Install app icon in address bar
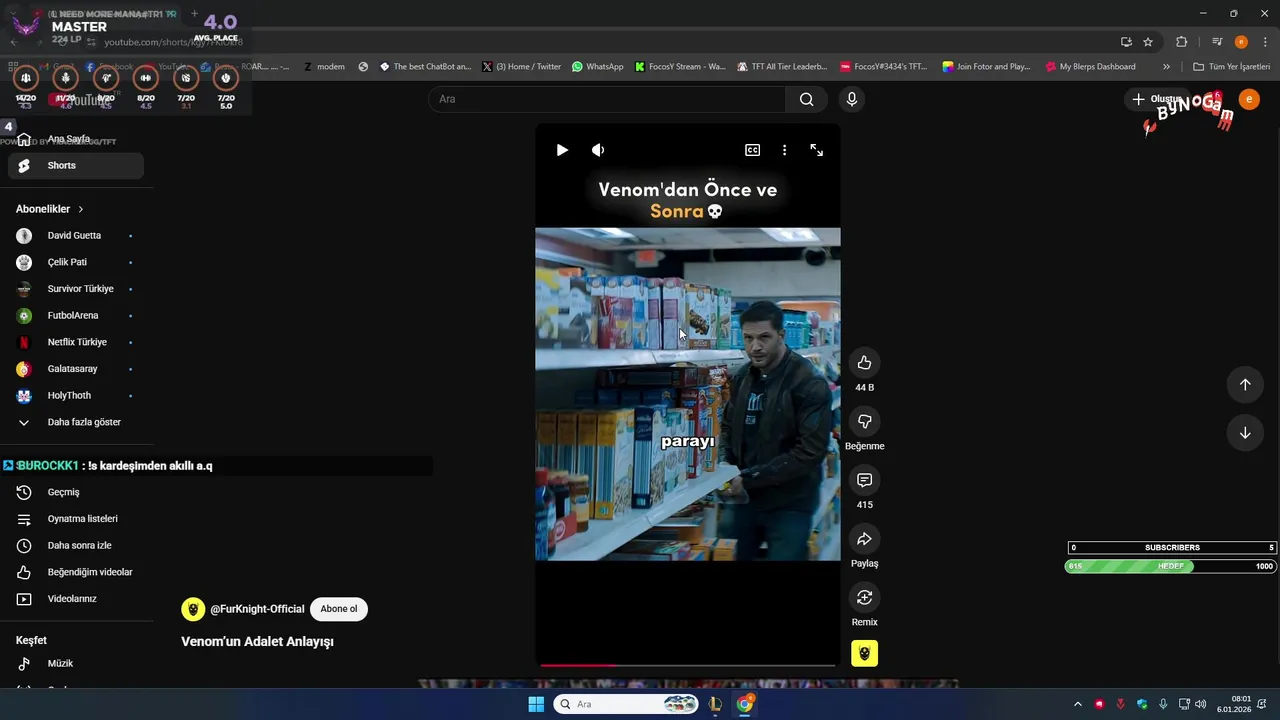 [x=1126, y=42]
